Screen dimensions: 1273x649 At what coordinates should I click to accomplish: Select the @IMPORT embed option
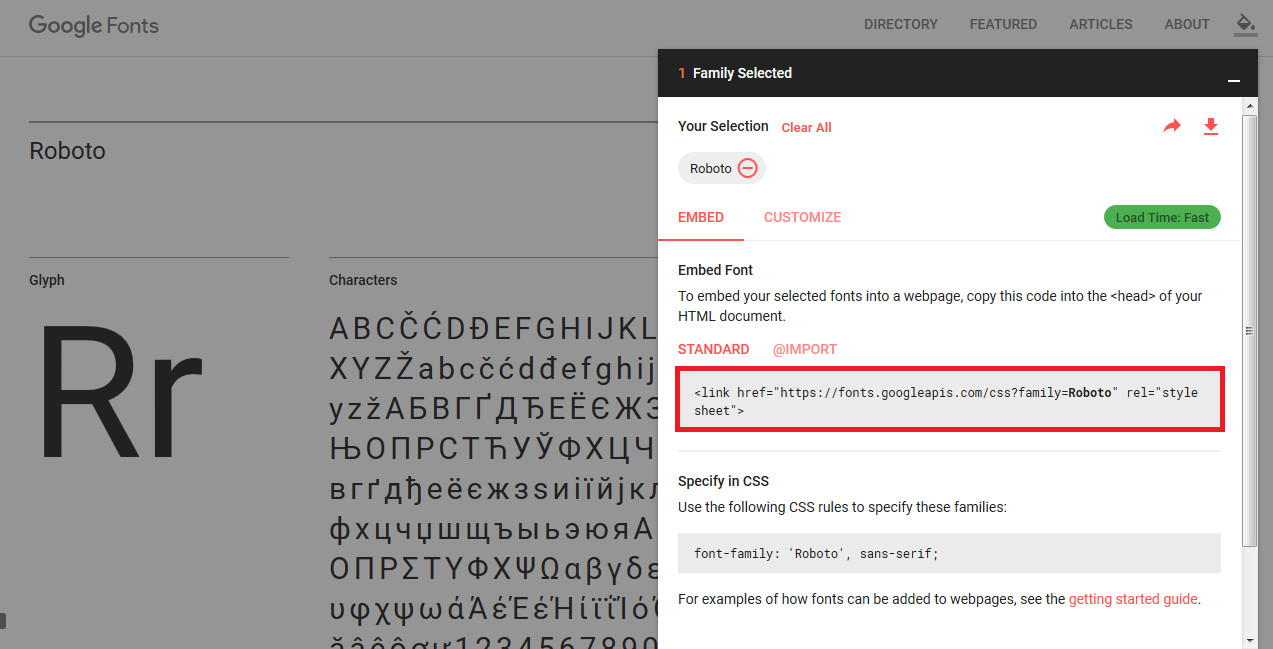click(x=805, y=349)
